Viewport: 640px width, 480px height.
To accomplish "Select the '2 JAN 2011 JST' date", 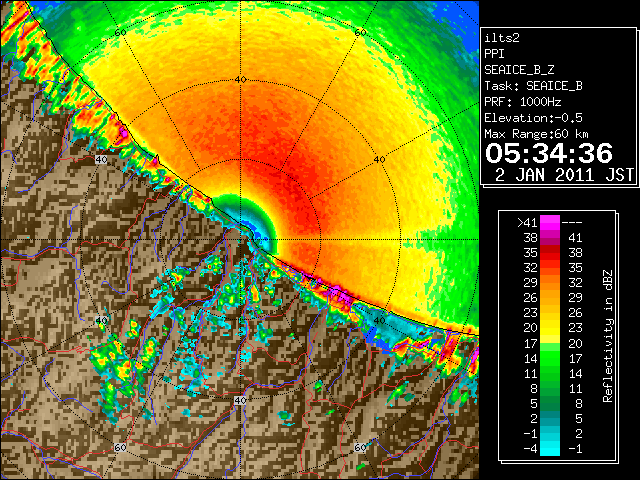I will point(564,175).
